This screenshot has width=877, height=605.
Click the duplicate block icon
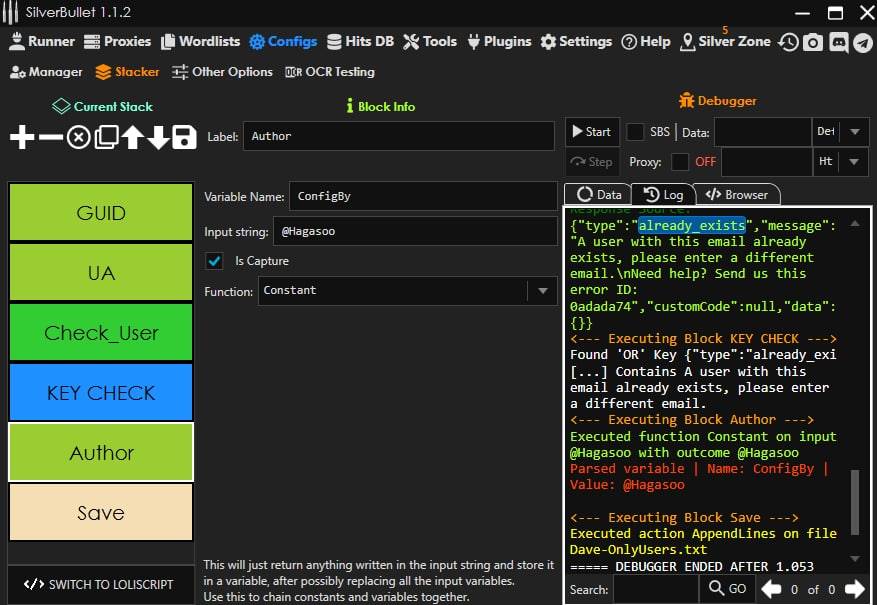coord(106,138)
